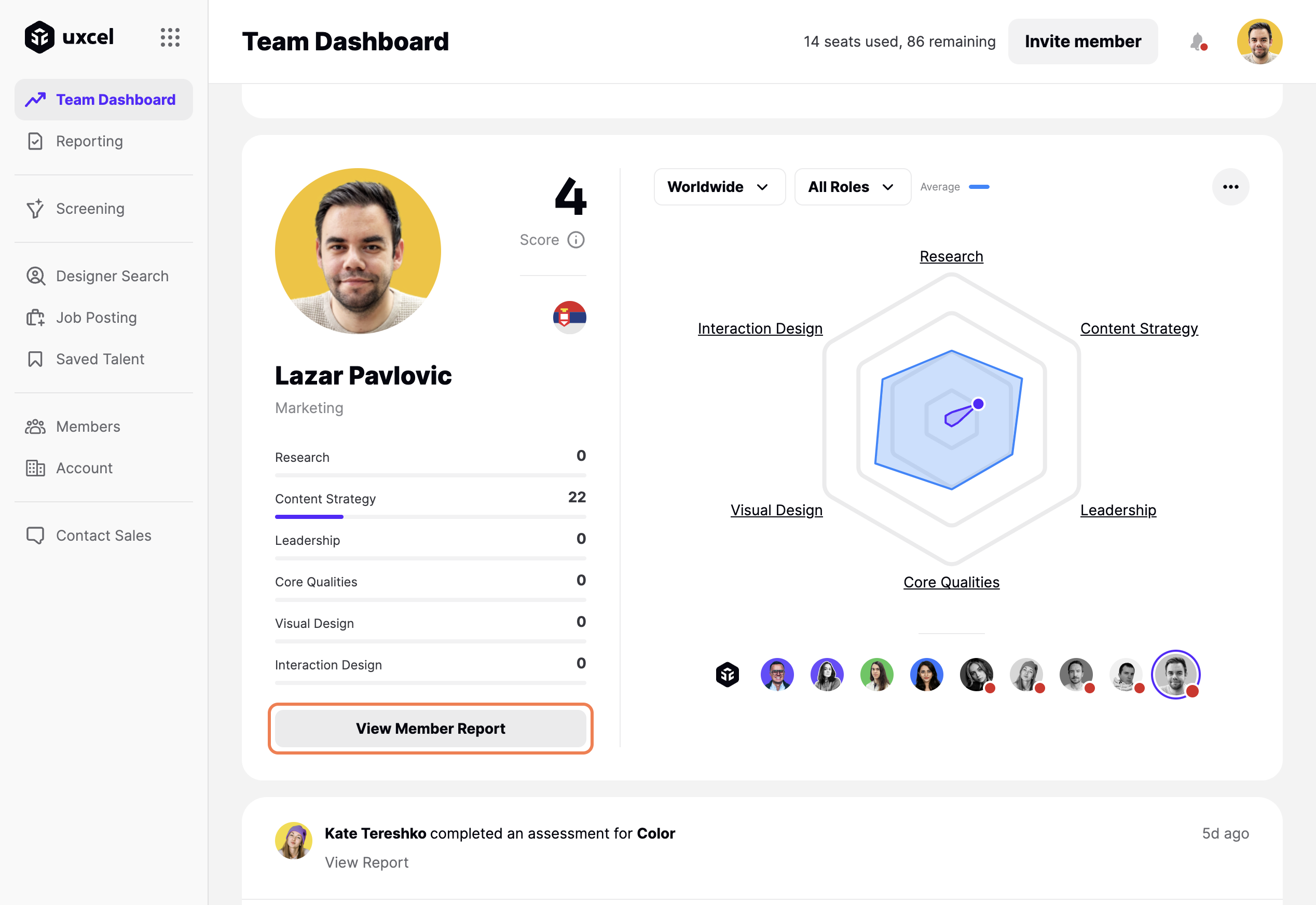Select the man with glasses on purple avatar
The image size is (1316, 905).
point(777,674)
